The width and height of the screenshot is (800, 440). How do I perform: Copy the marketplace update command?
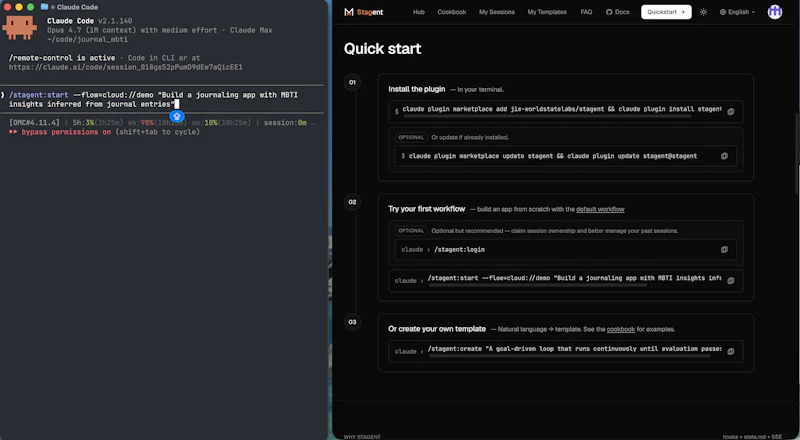coord(724,156)
